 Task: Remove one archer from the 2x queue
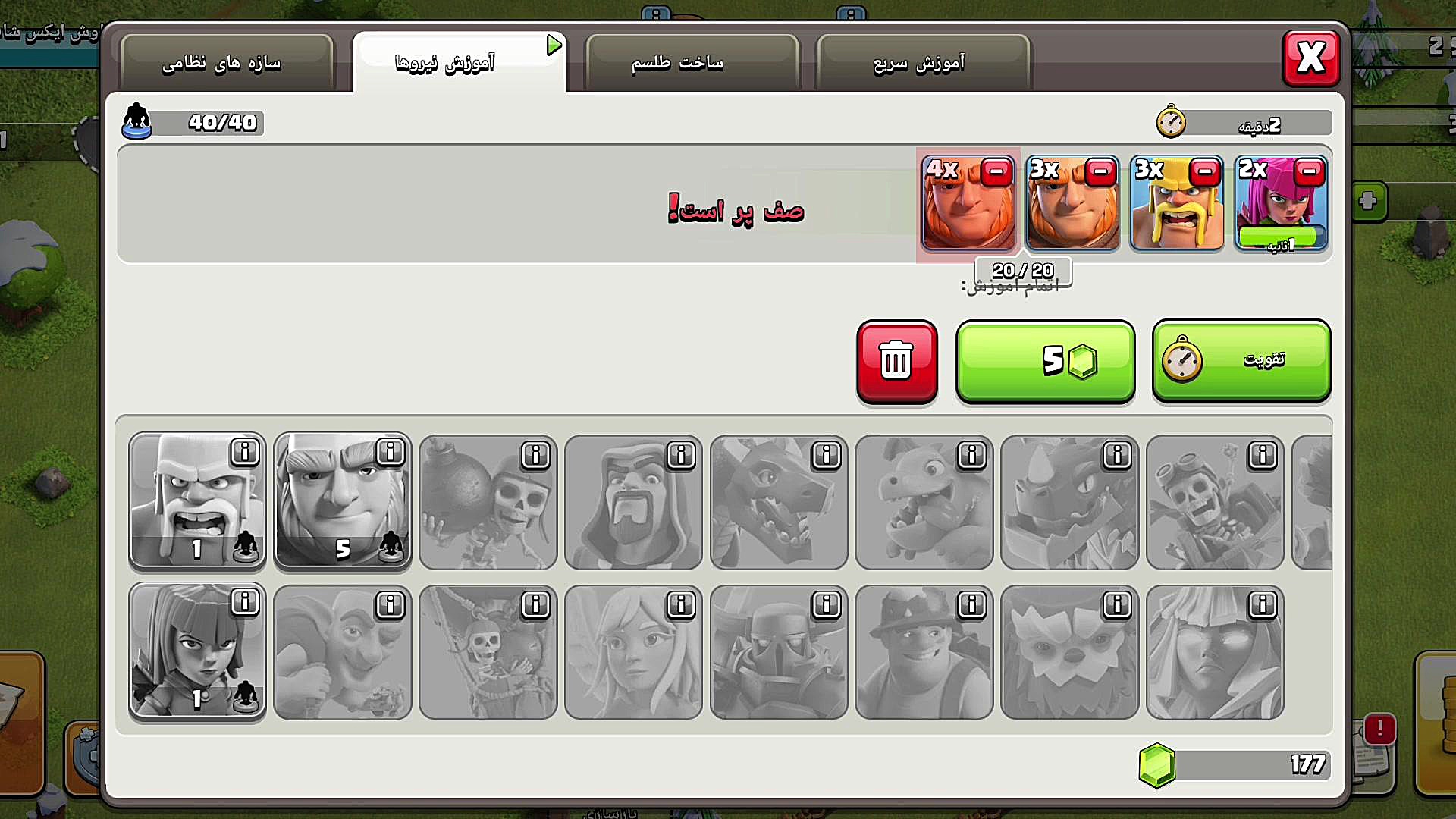(1310, 172)
